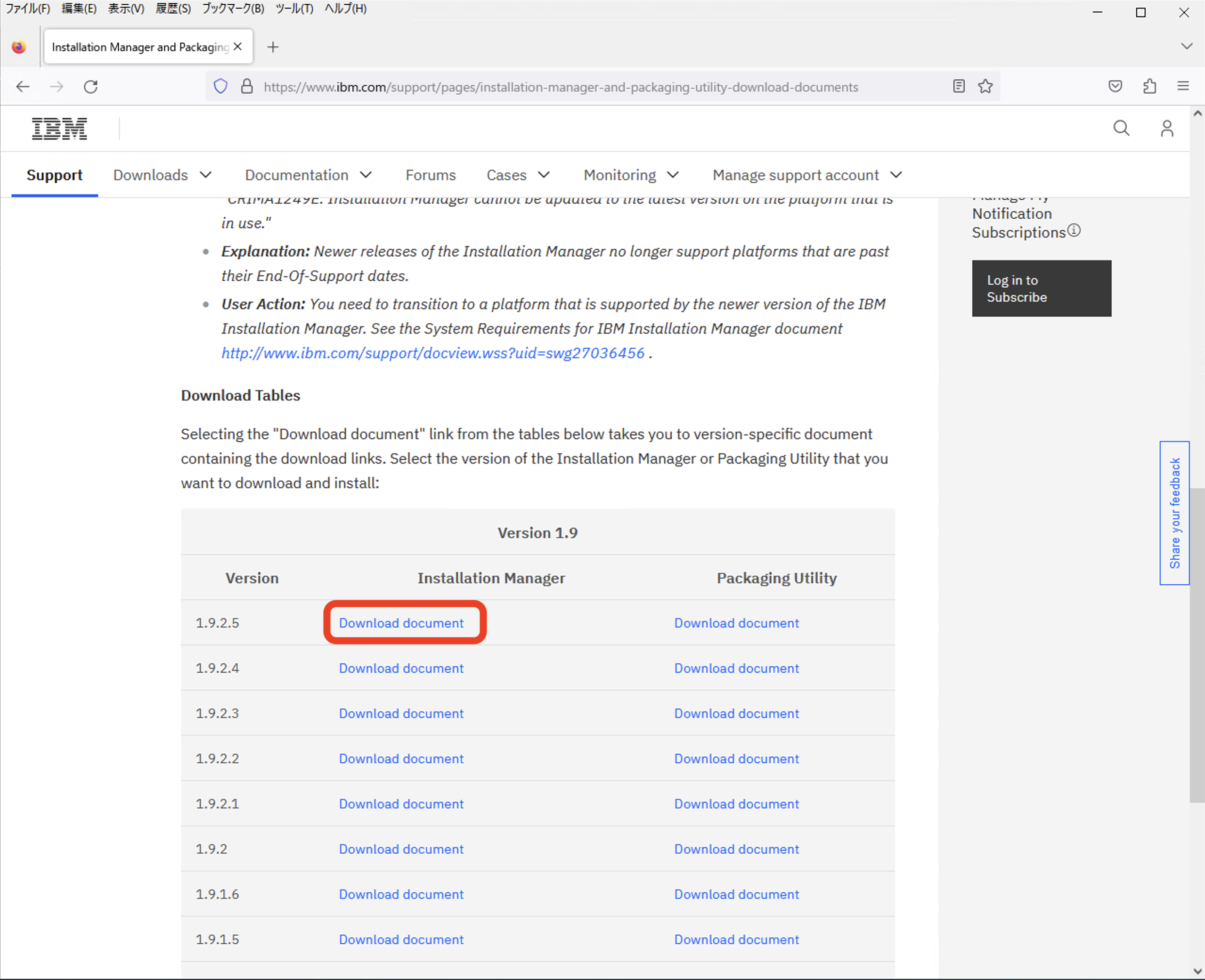The height and width of the screenshot is (980, 1205).
Task: Bookmark this page with the star
Action: coord(985,86)
